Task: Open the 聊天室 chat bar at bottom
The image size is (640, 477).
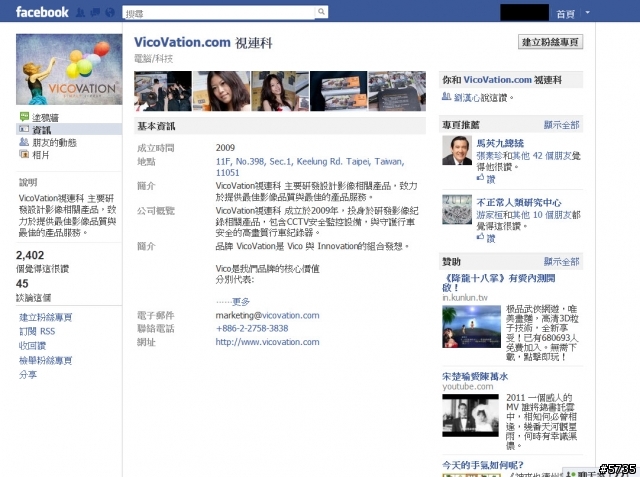Action: click(x=584, y=473)
